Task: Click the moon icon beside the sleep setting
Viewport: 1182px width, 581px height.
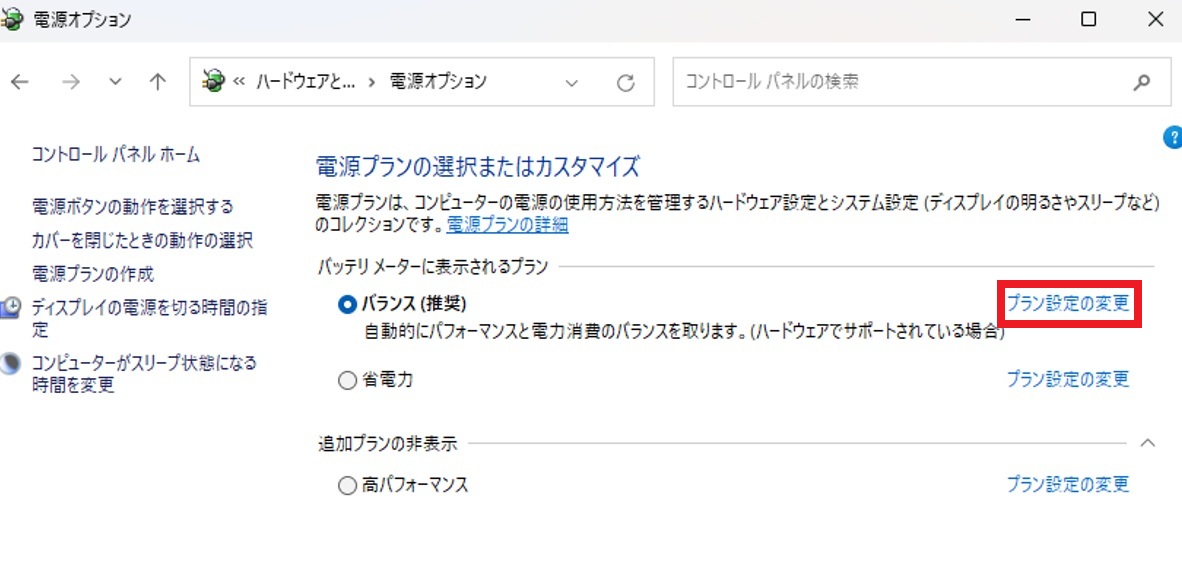Action: coord(11,364)
